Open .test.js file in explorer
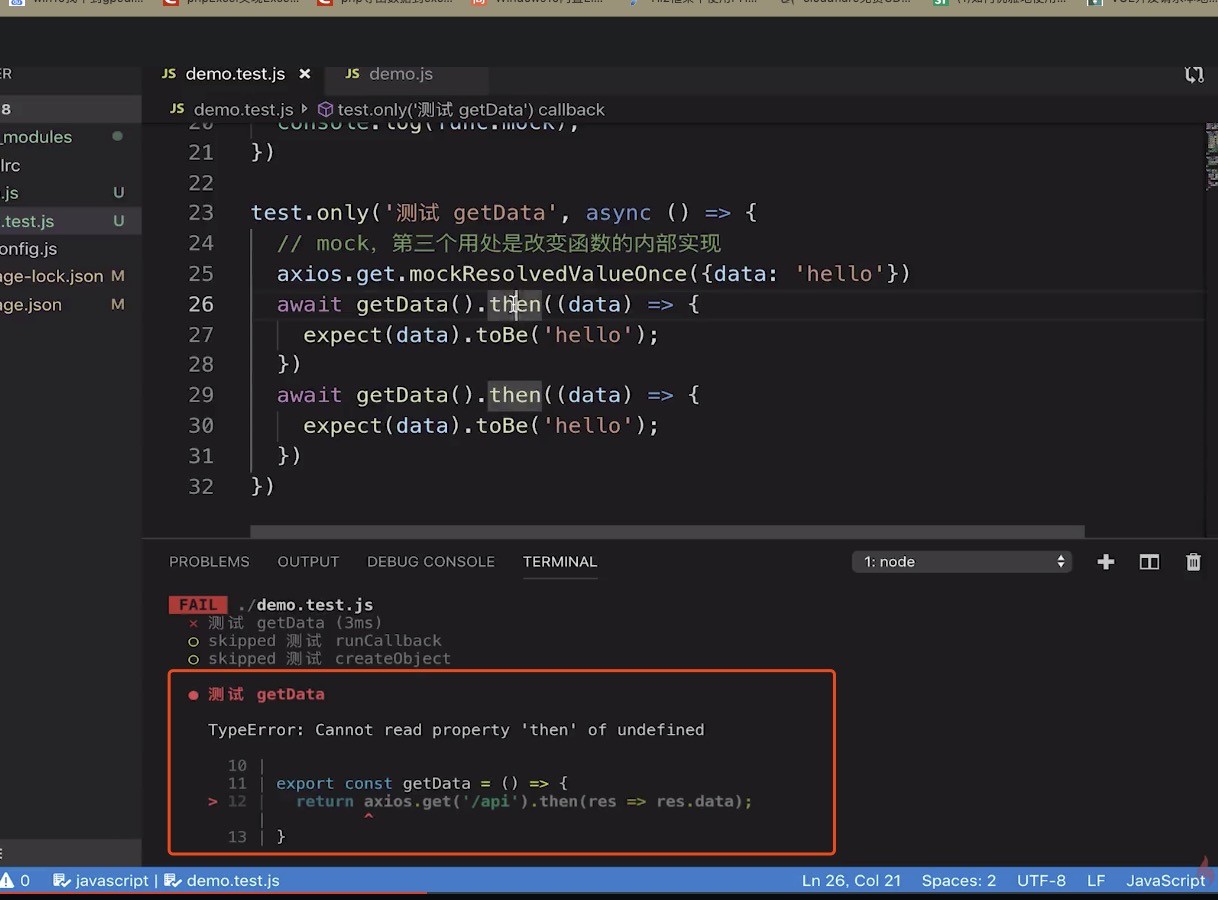1218x900 pixels. click(x=70, y=221)
